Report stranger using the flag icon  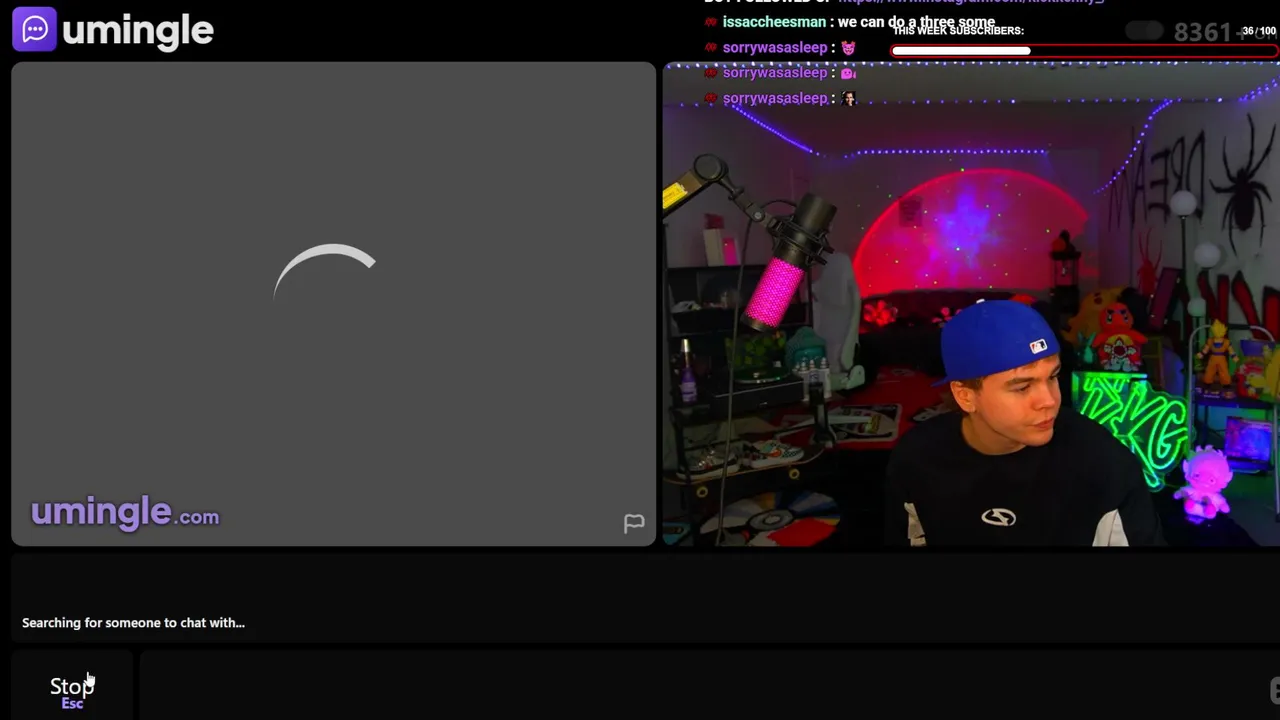pyautogui.click(x=634, y=523)
